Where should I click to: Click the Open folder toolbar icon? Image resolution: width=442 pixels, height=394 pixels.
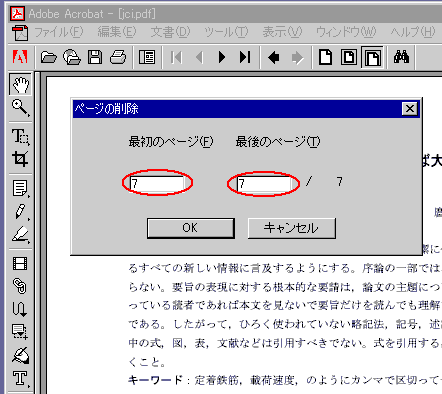tap(49, 57)
